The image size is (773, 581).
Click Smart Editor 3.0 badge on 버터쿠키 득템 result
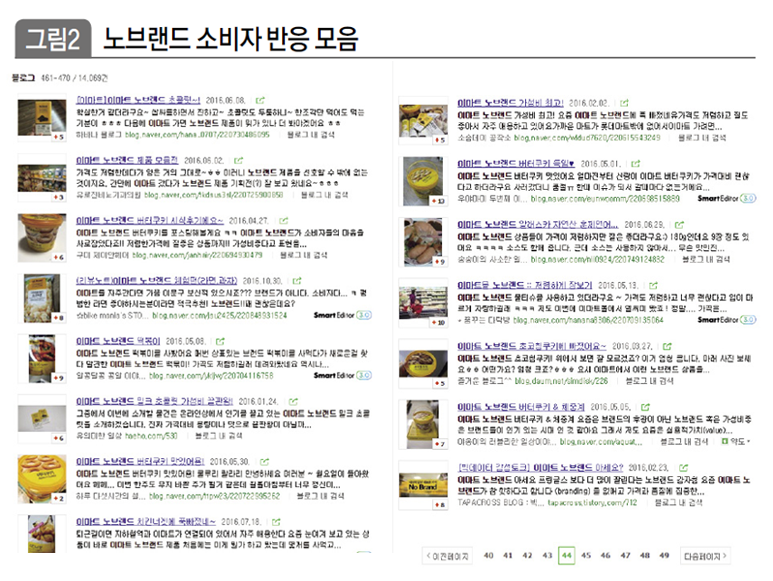tap(727, 199)
